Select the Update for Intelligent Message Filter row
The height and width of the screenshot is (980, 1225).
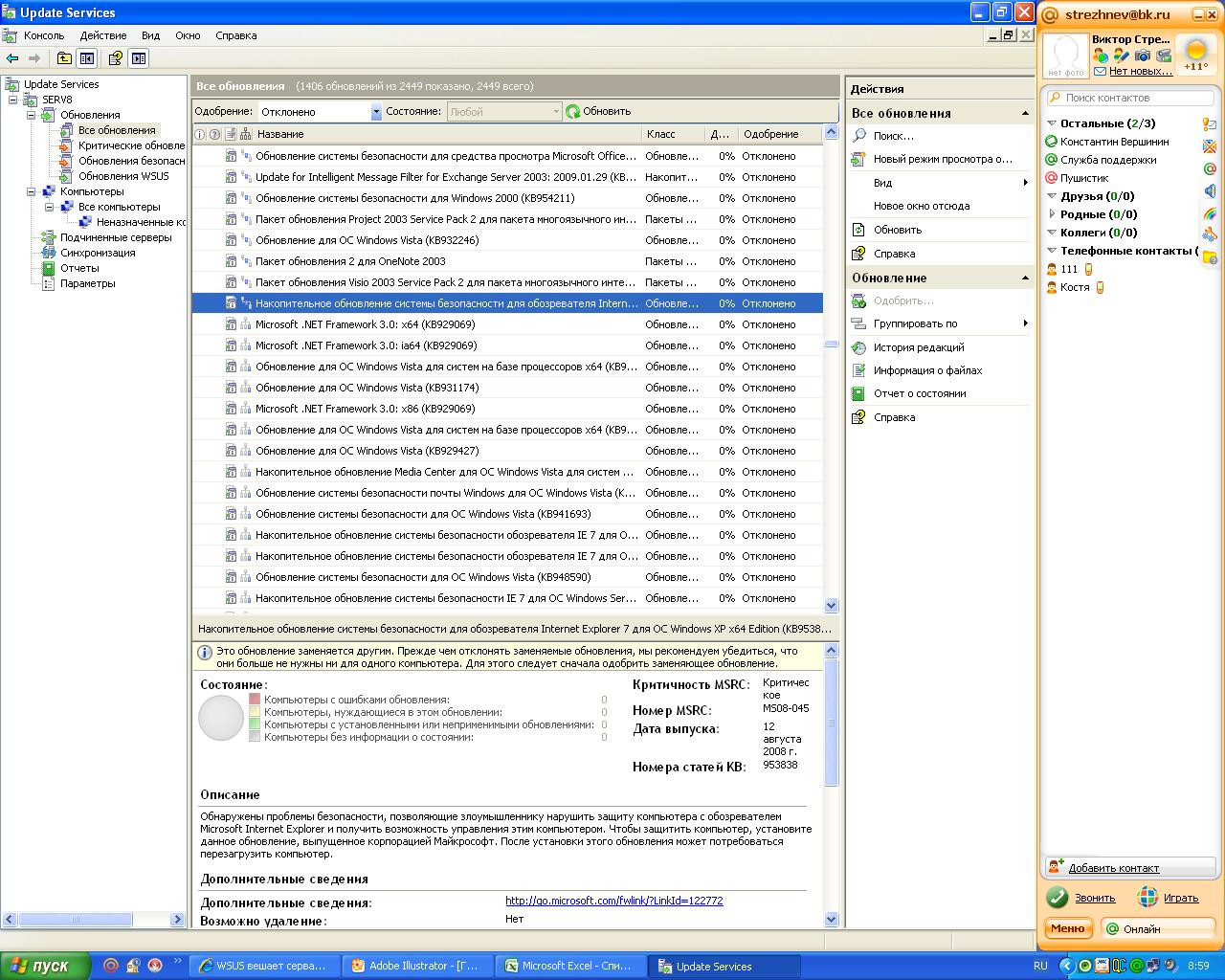(x=507, y=177)
